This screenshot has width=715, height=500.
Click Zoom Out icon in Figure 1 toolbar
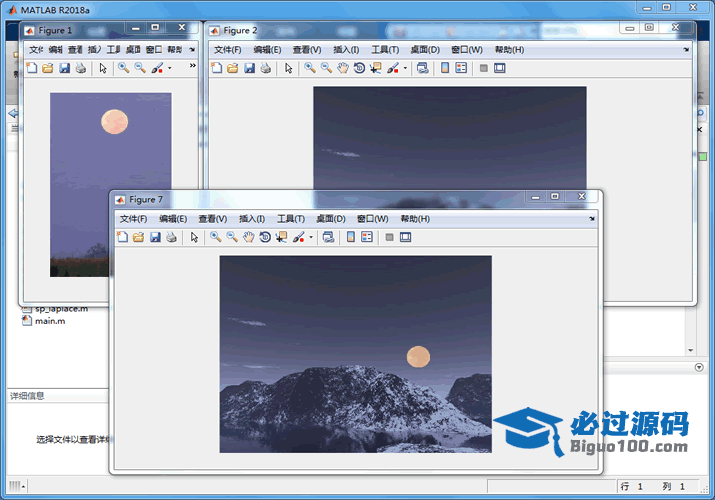140,68
